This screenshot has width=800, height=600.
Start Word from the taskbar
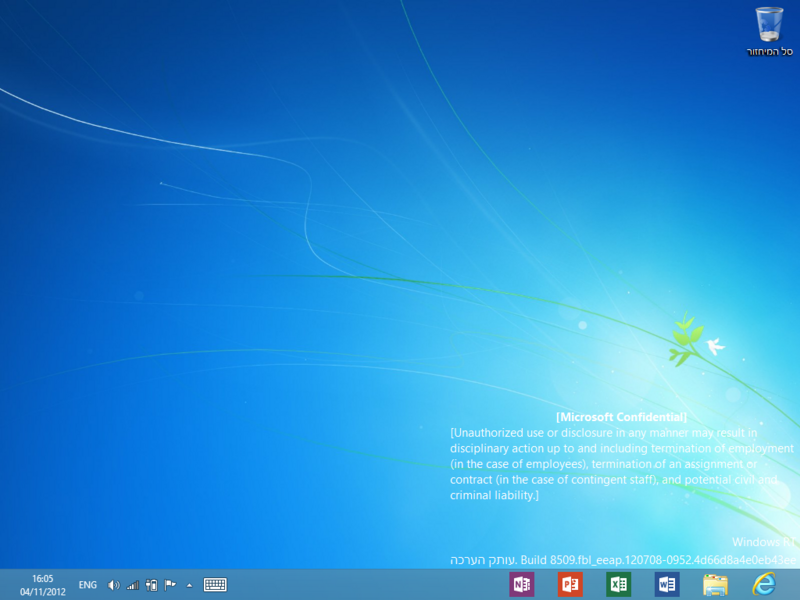coord(667,584)
